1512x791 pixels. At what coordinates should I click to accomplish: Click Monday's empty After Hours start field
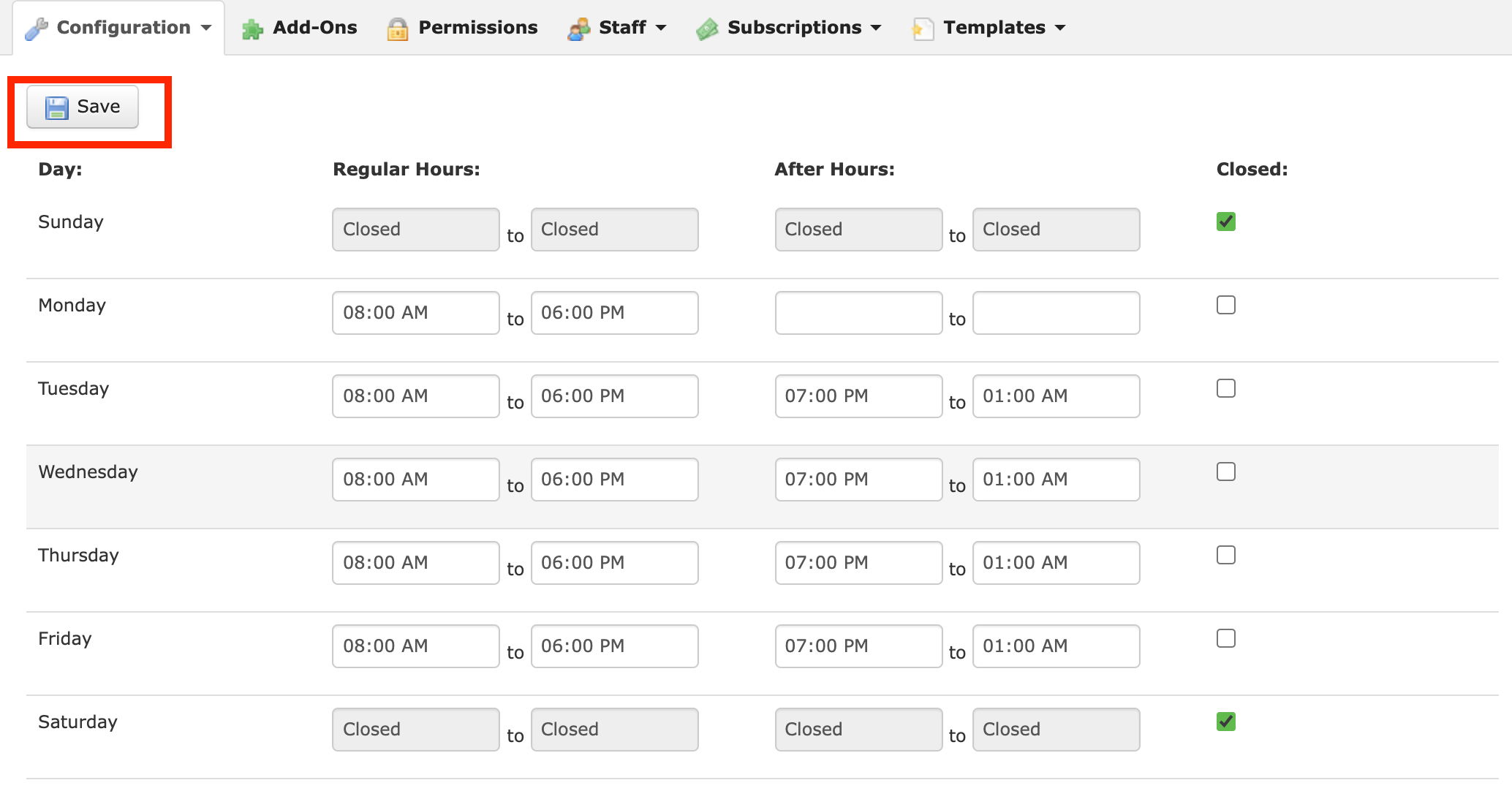coord(858,313)
